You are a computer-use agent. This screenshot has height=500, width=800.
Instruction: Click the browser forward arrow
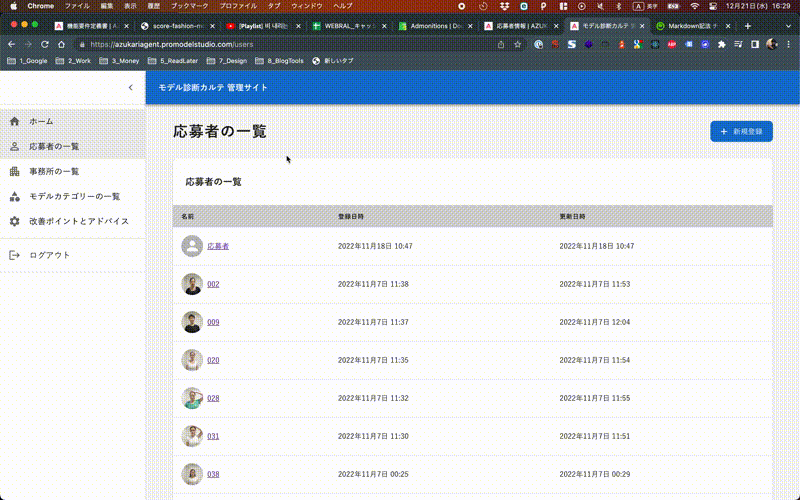click(28, 44)
